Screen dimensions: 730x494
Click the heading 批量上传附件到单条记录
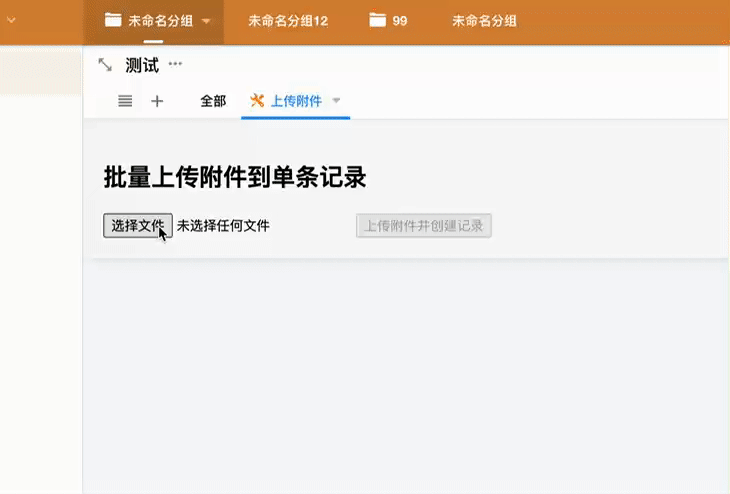(235, 177)
